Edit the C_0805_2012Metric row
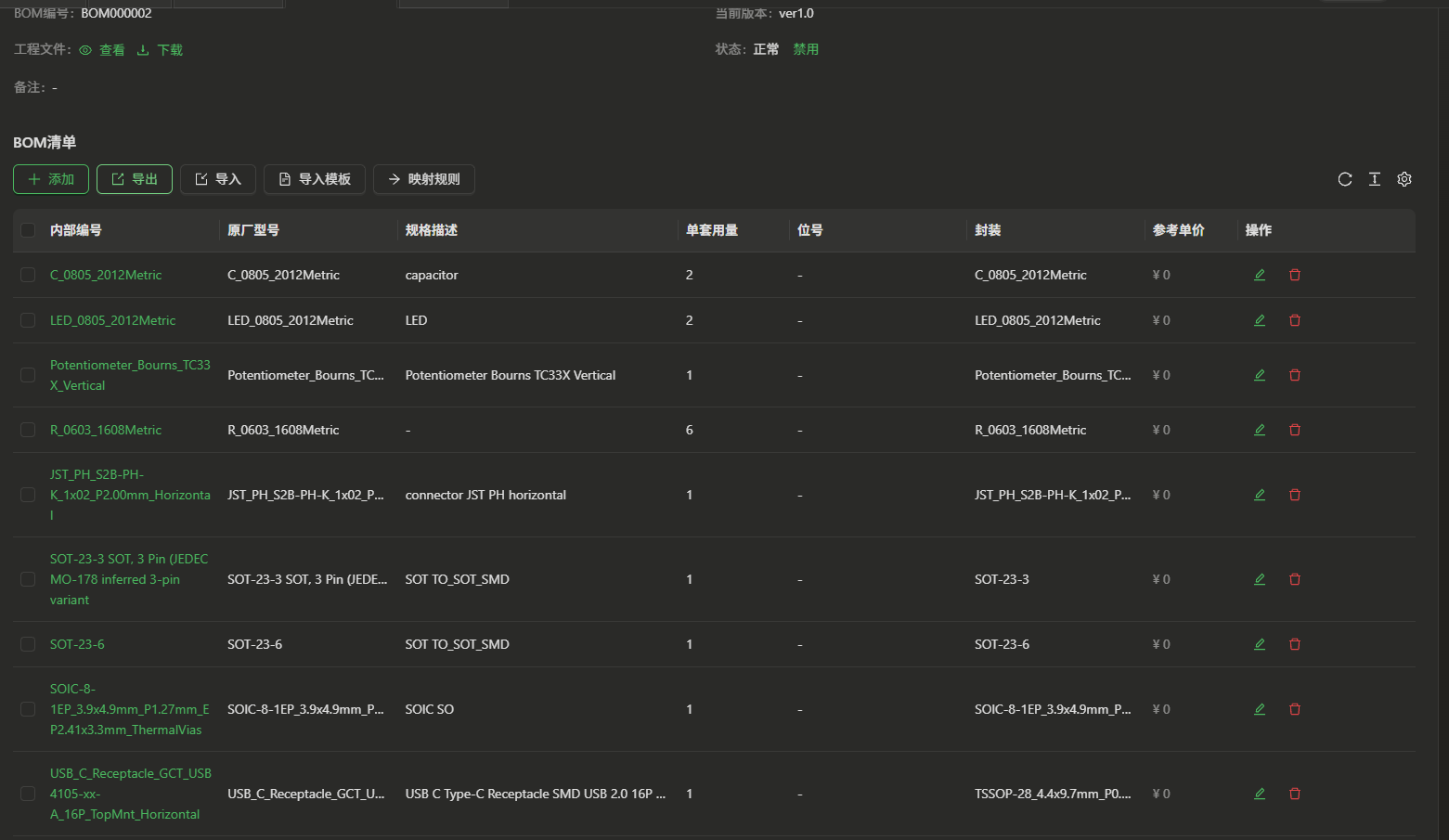The height and width of the screenshot is (840, 1449). pos(1260,275)
